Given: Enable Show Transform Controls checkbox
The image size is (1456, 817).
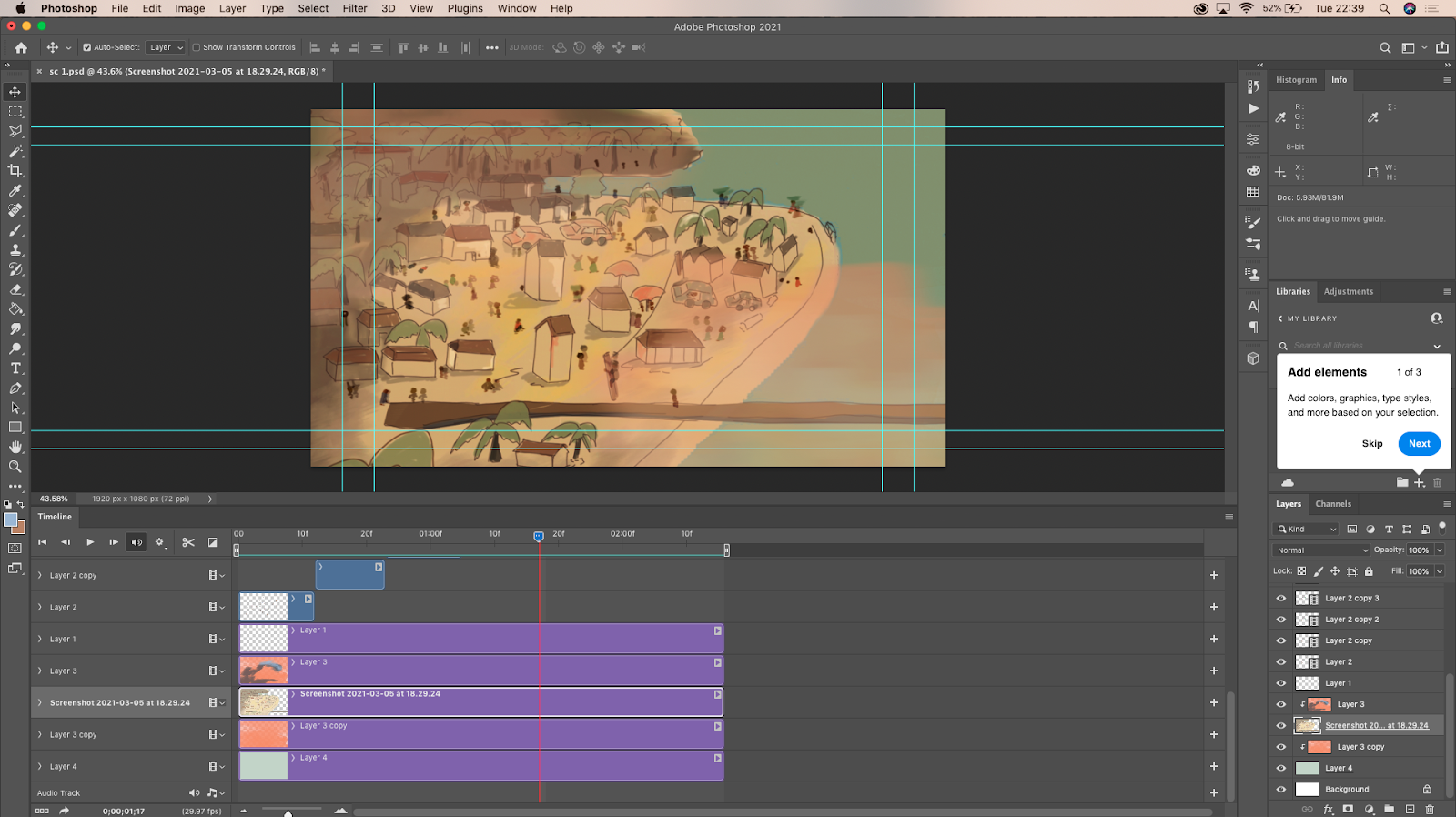Looking at the screenshot, I should [196, 47].
